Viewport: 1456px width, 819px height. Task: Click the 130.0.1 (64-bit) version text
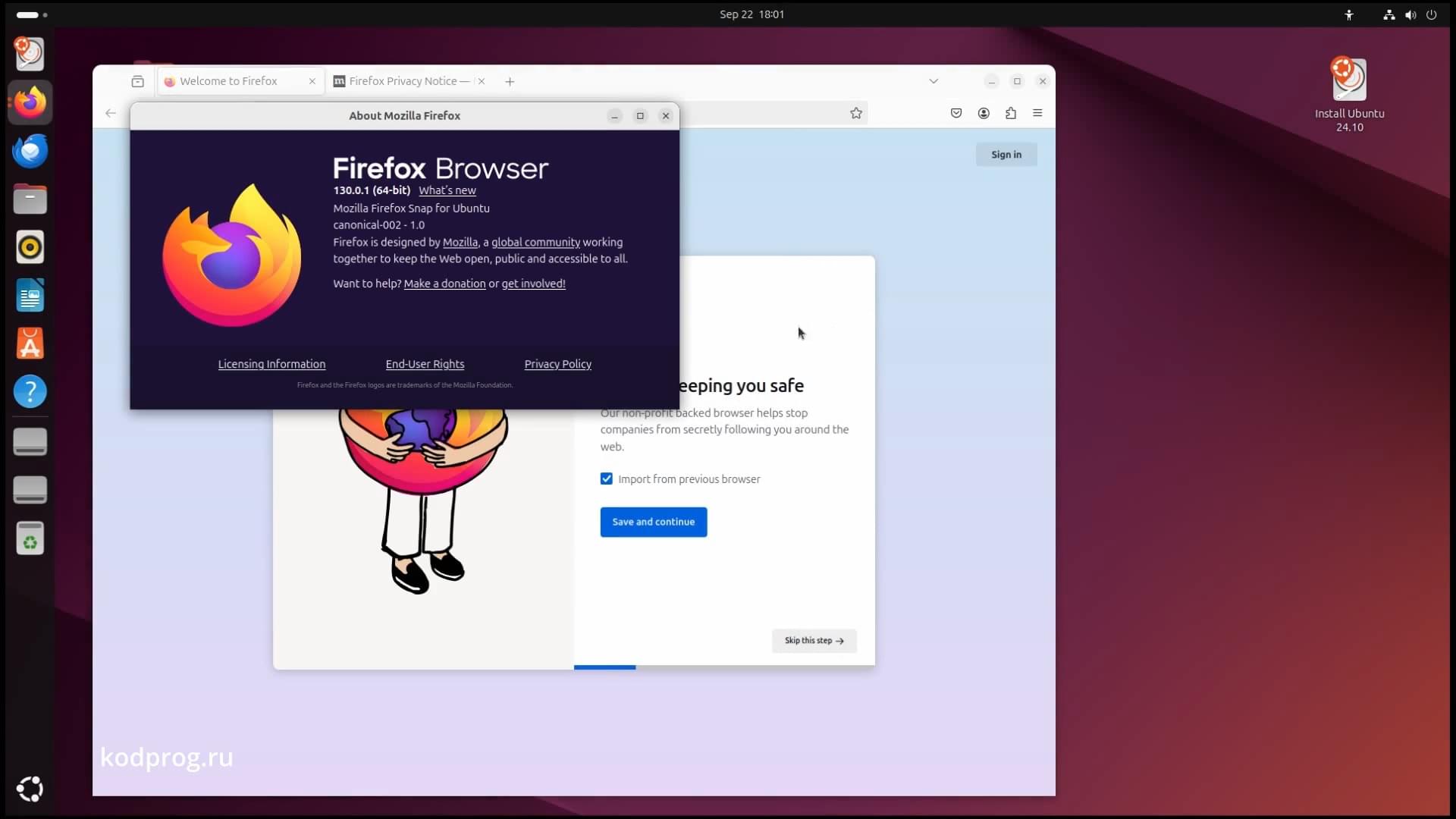(x=372, y=190)
